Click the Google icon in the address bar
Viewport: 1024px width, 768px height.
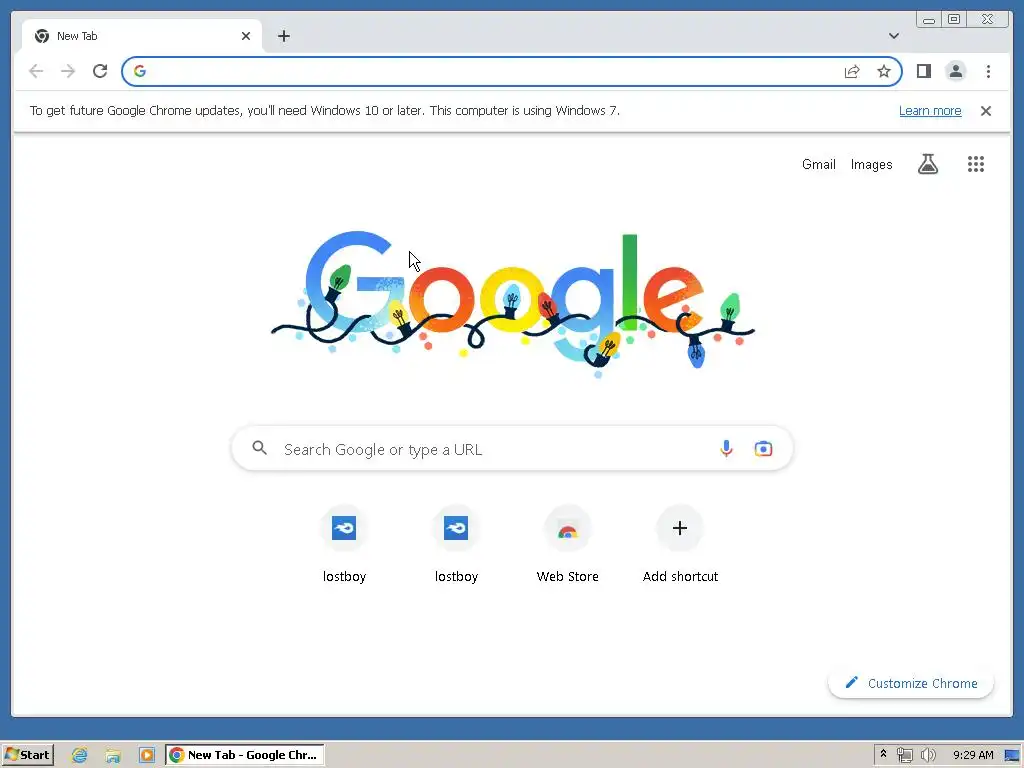[140, 71]
